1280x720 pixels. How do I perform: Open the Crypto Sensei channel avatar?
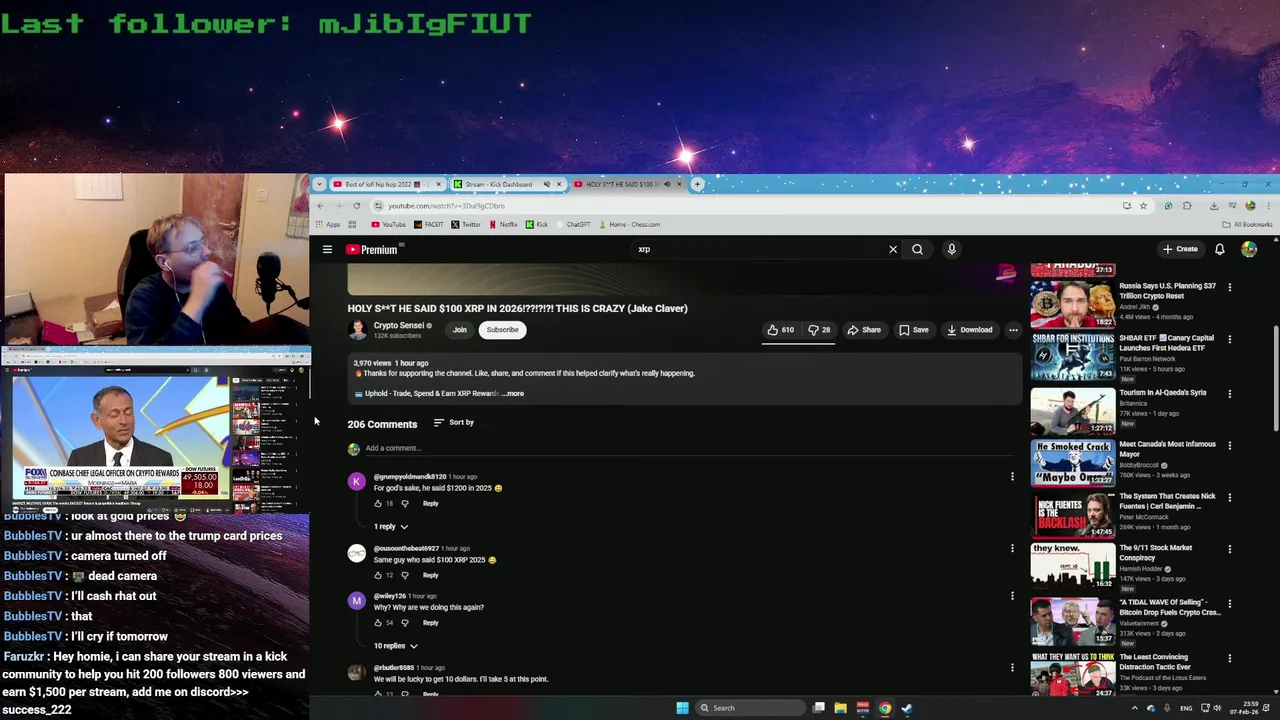[357, 330]
